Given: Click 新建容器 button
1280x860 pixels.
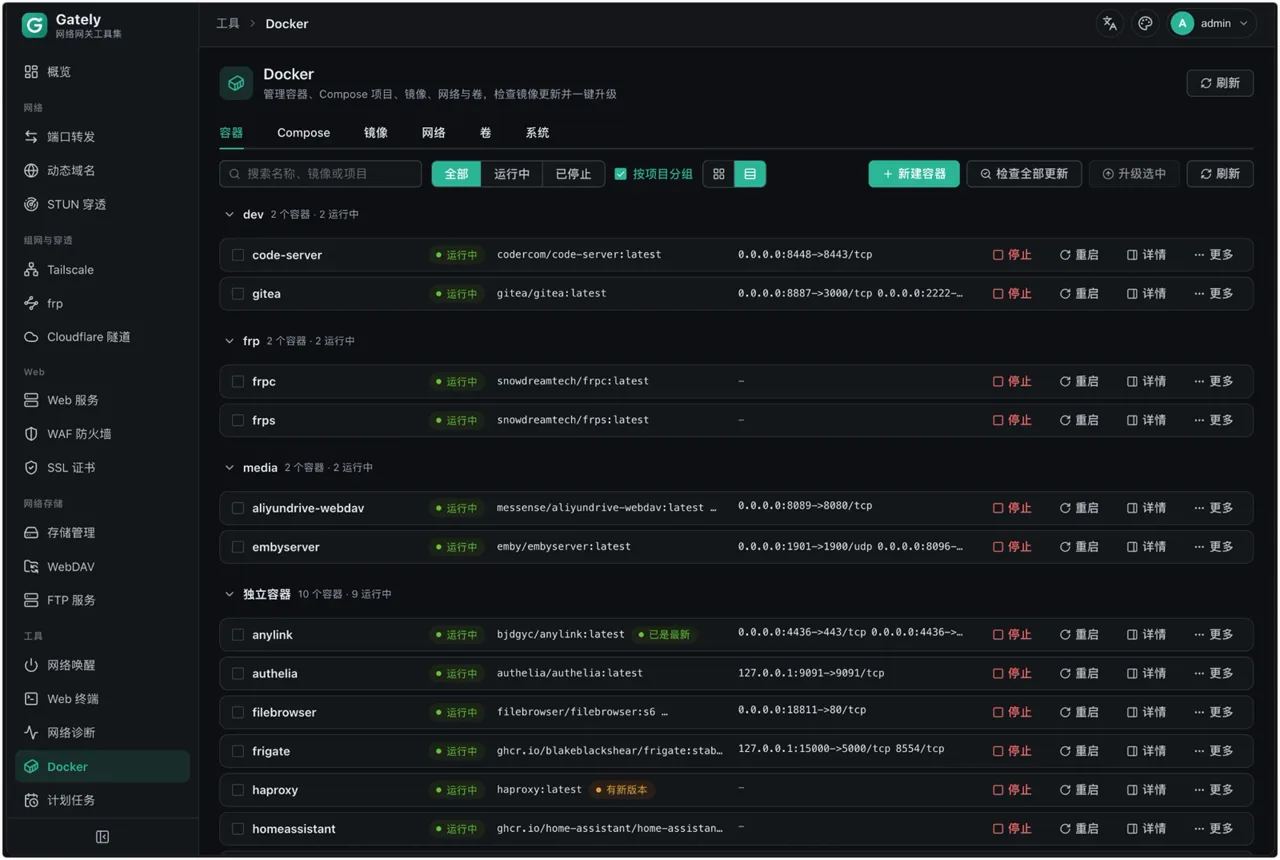Looking at the screenshot, I should [x=914, y=174].
